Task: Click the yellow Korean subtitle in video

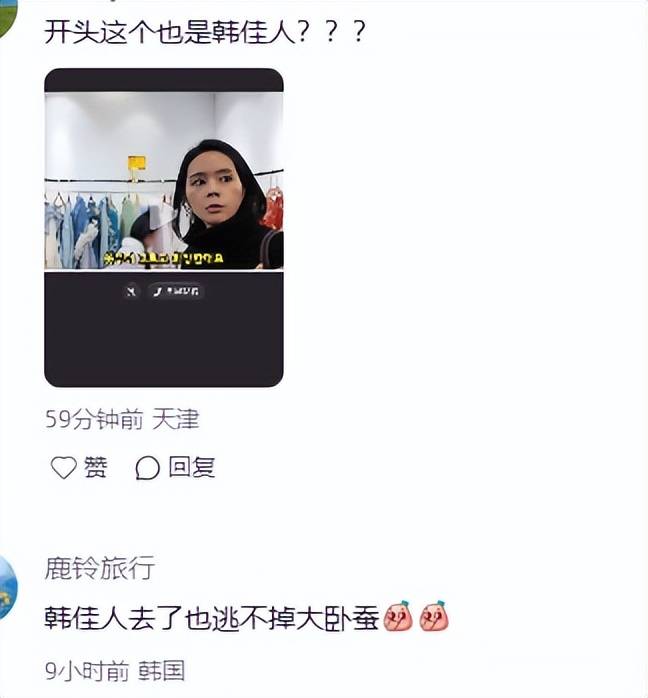Action: click(x=163, y=258)
